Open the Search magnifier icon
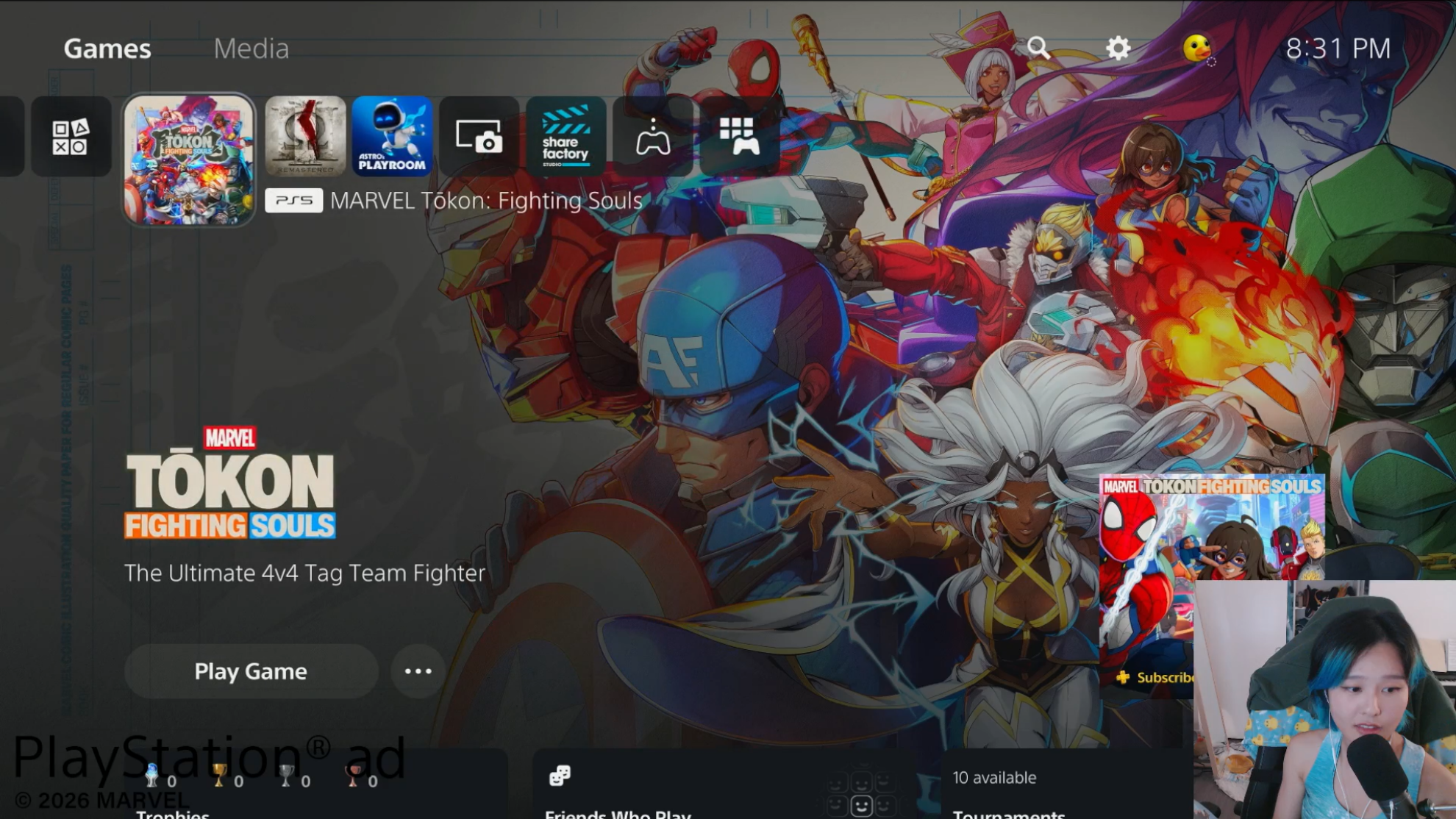The image size is (1456, 819). click(x=1038, y=49)
